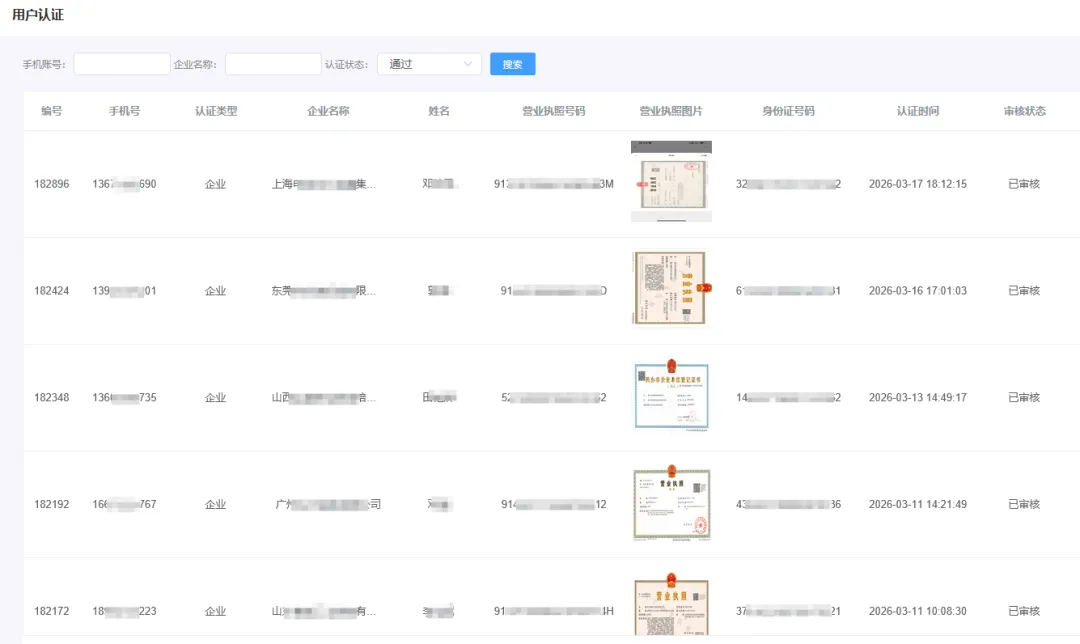The height and width of the screenshot is (644, 1080).
Task: Click the blue 搜索 button
Action: (x=512, y=64)
